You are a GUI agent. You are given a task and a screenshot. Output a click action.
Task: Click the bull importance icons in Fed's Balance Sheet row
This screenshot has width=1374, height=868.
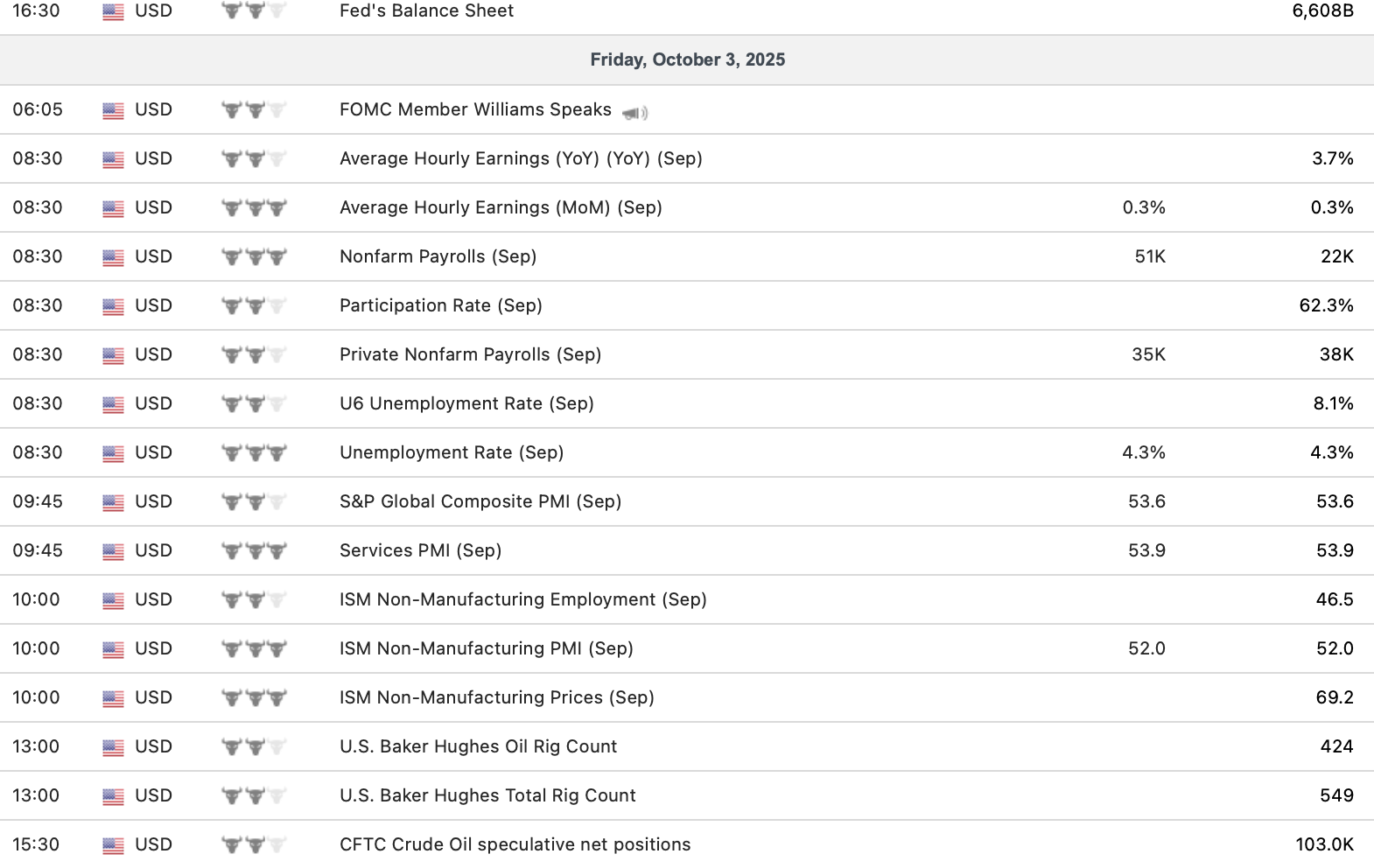click(254, 11)
